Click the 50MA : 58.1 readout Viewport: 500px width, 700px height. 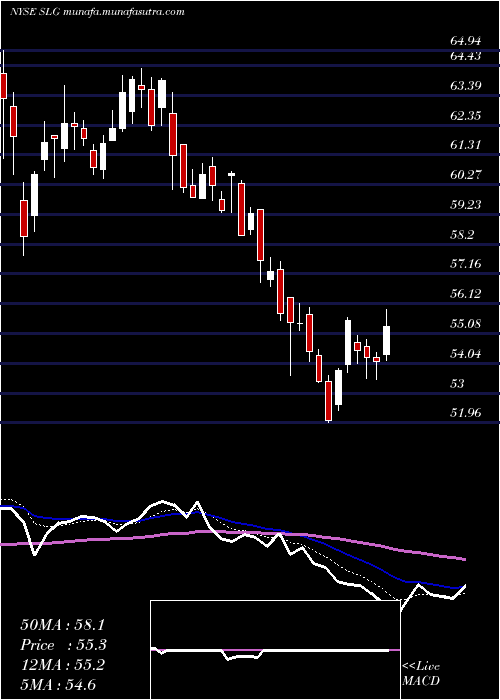(x=64, y=625)
